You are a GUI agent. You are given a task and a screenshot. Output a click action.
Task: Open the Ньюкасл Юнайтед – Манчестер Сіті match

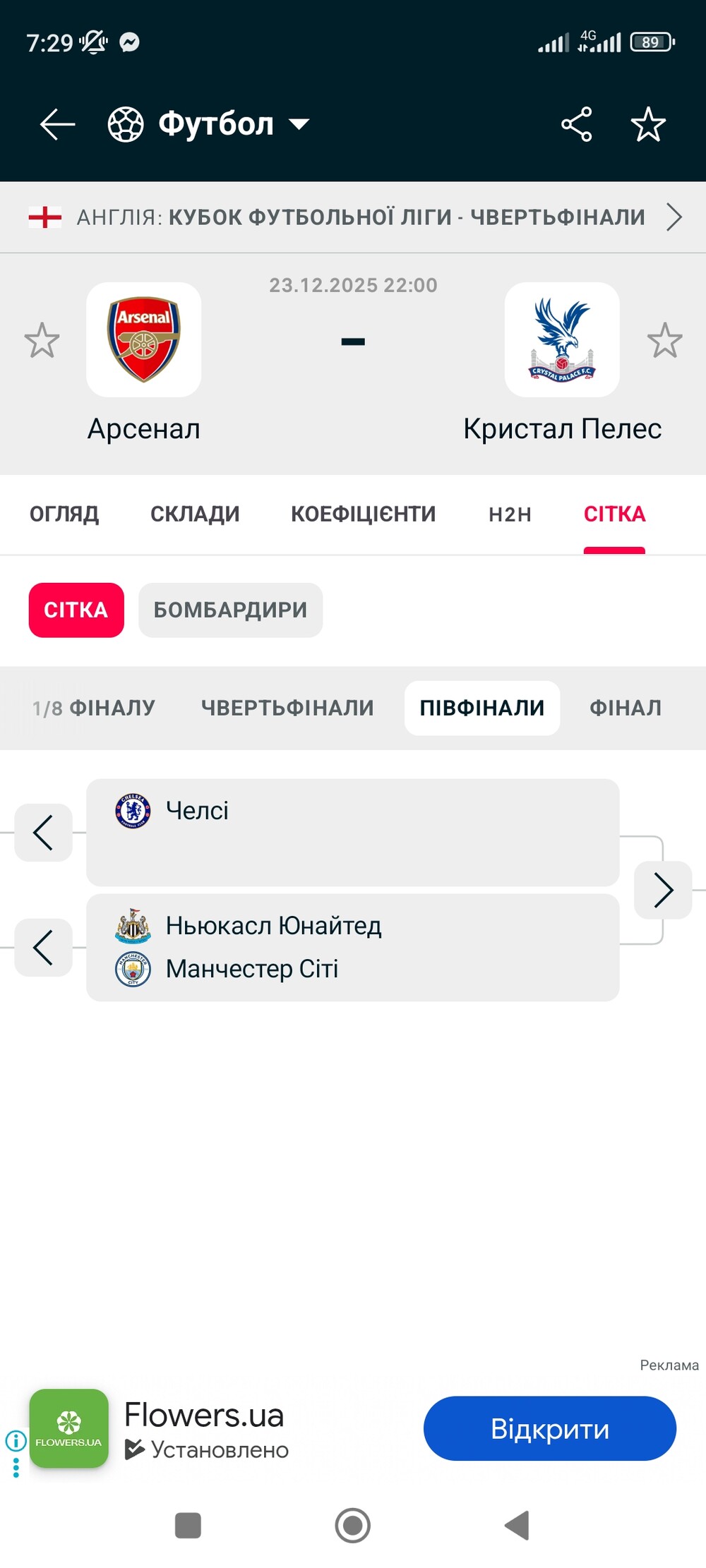tap(353, 947)
